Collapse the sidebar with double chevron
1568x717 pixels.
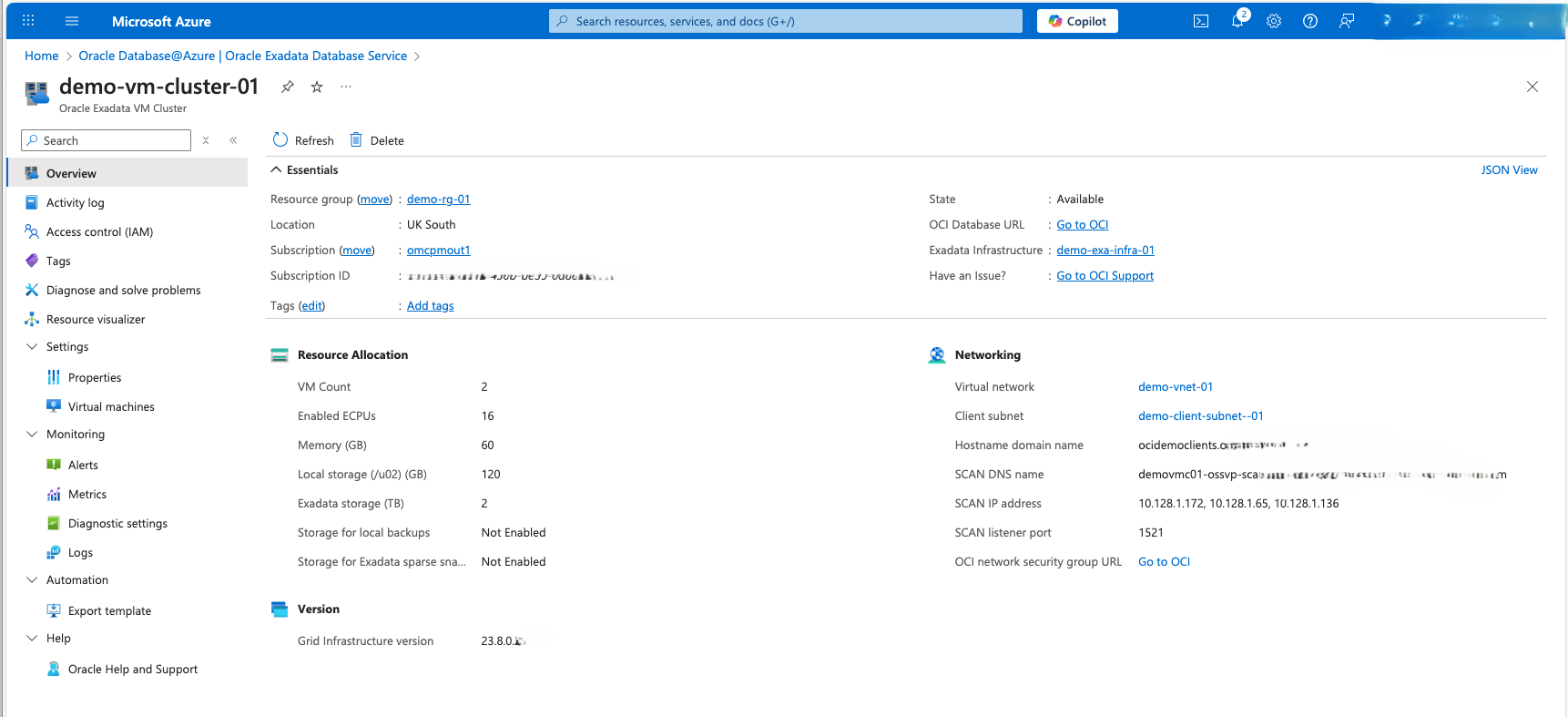(233, 140)
